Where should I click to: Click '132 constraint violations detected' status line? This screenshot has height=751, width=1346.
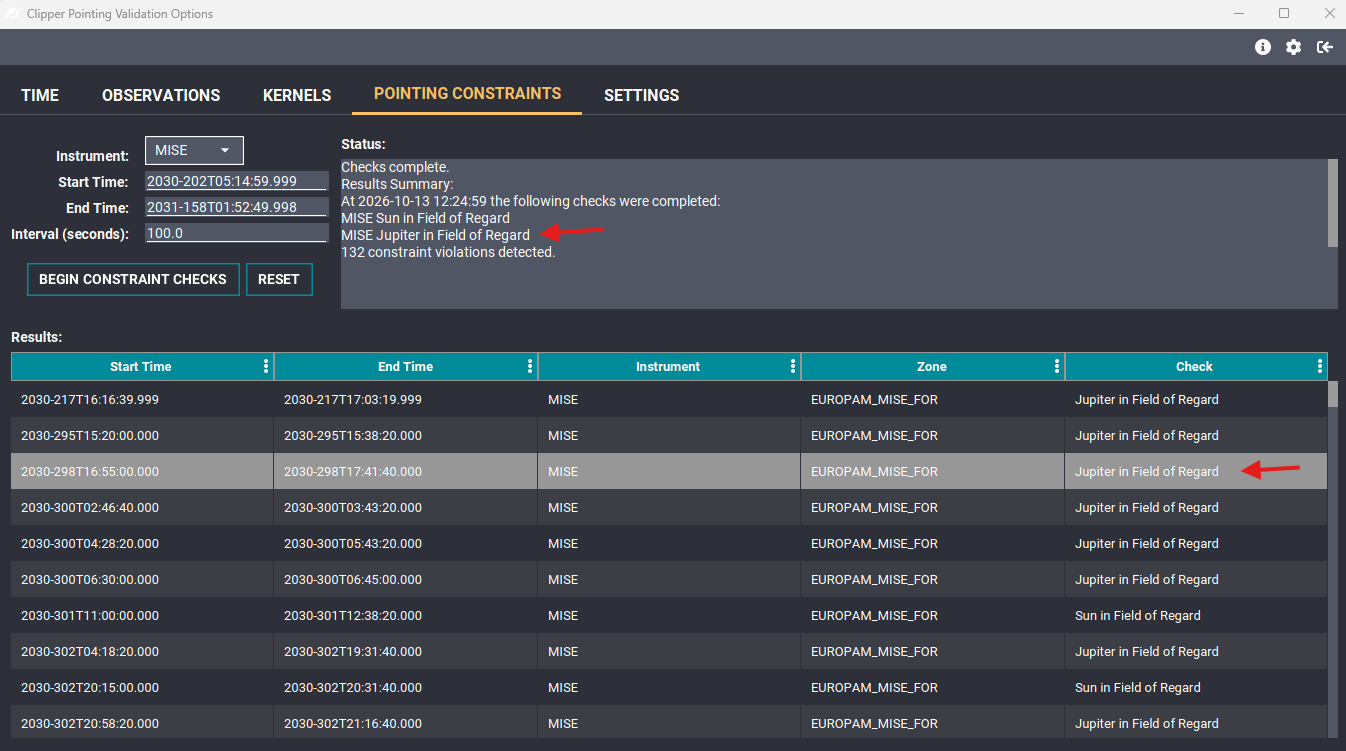[x=448, y=252]
